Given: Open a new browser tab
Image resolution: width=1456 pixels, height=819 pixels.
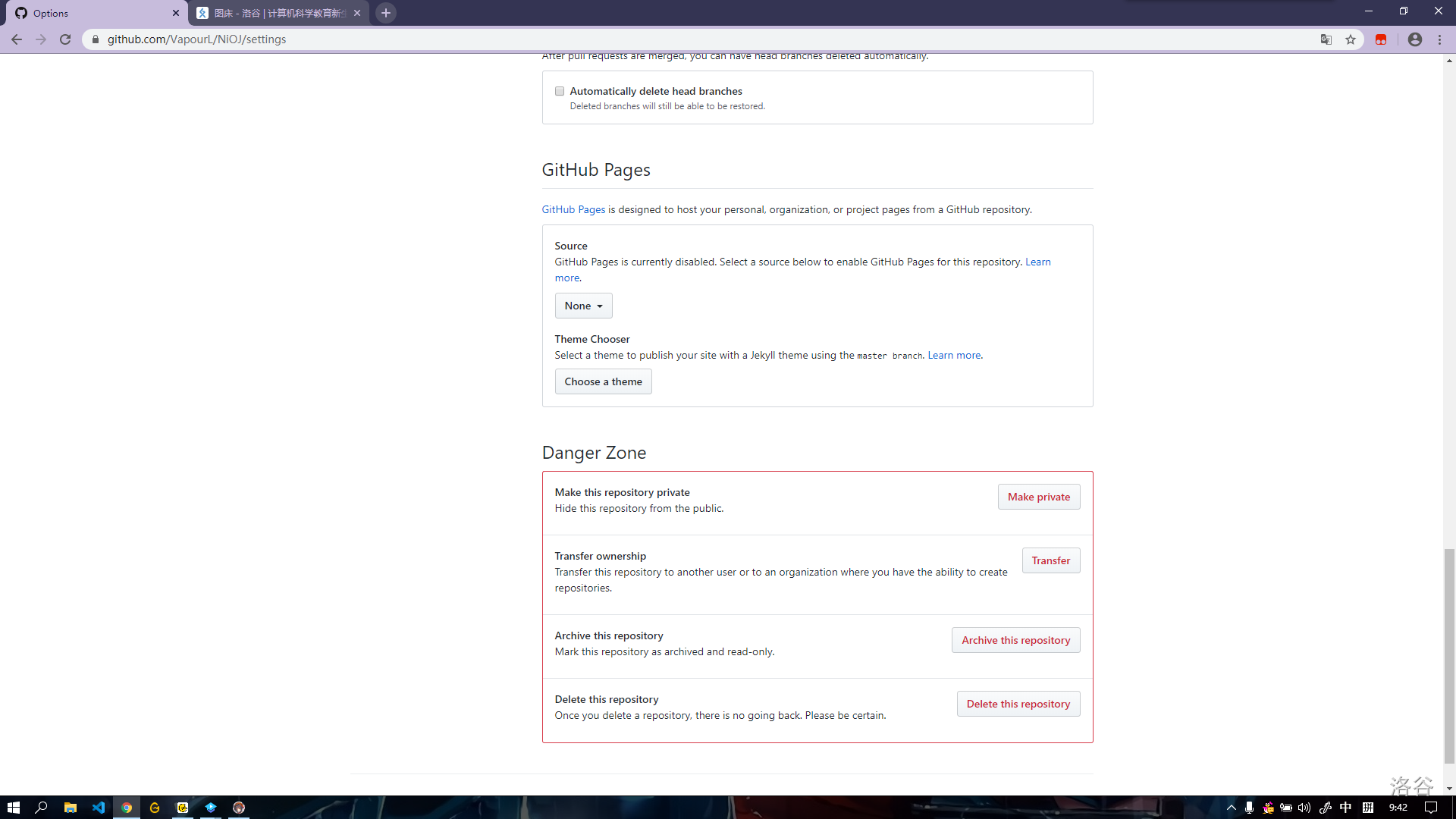Looking at the screenshot, I should tap(386, 13).
